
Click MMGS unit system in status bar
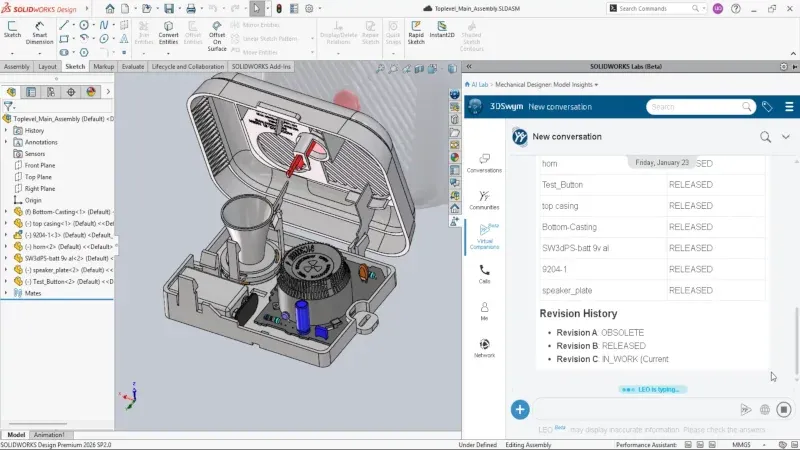coord(741,445)
